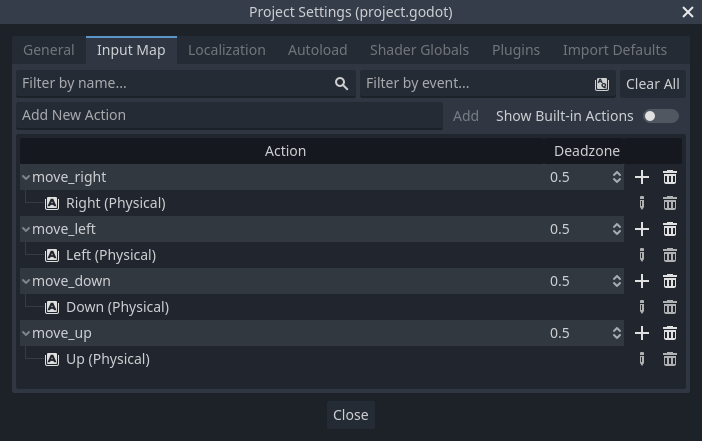Image resolution: width=702 pixels, height=441 pixels.
Task: Focus the Filter by event field
Action: (488, 84)
